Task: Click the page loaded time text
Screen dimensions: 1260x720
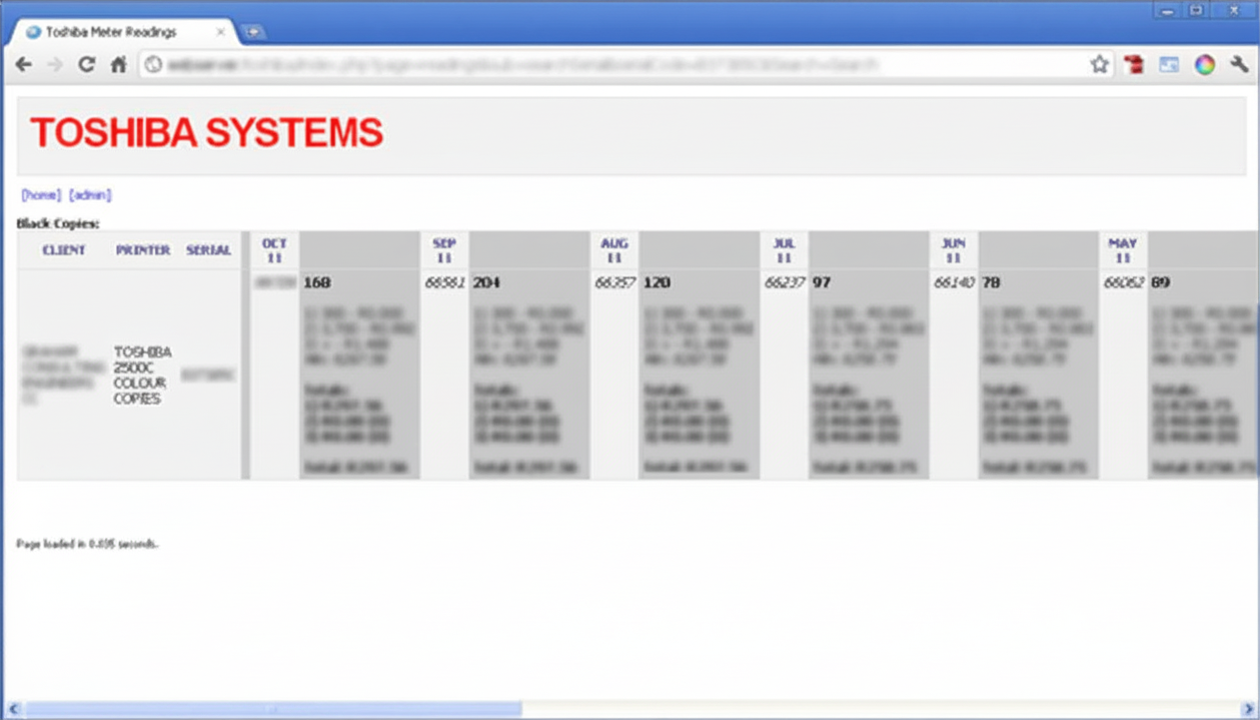Action: tap(88, 544)
